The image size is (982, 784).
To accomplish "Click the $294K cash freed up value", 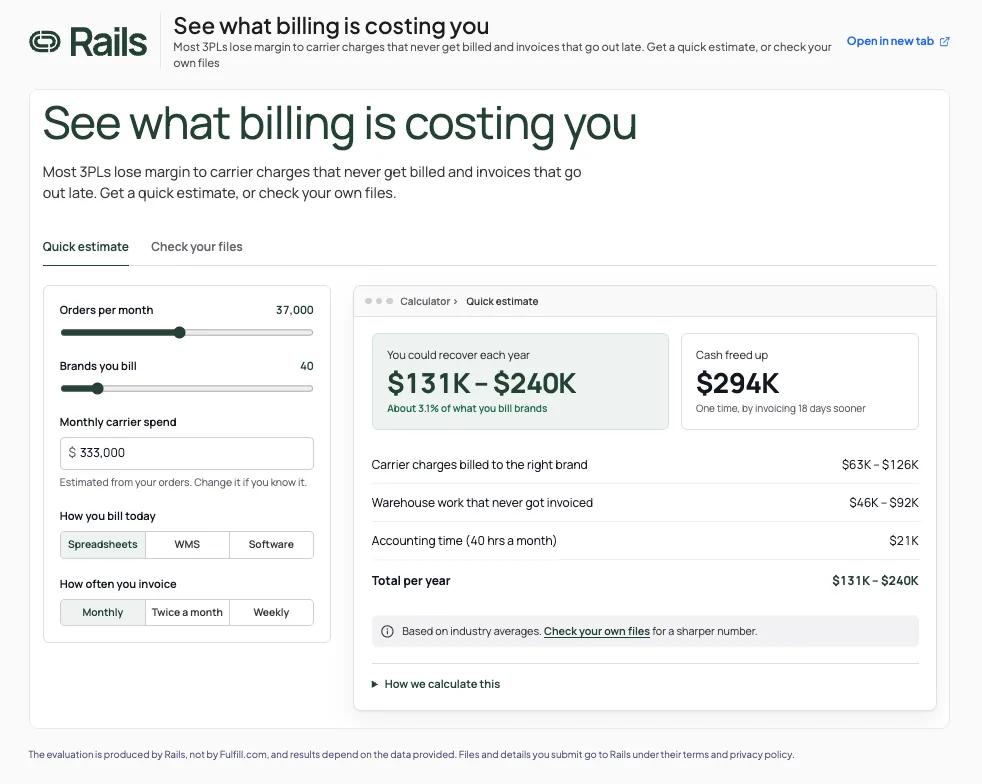I will [x=738, y=383].
